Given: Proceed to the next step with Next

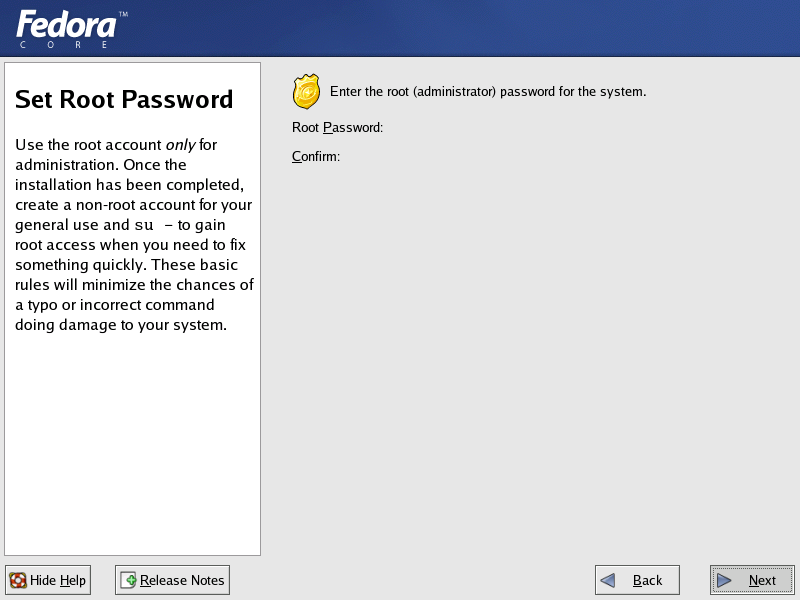Looking at the screenshot, I should 752,580.
